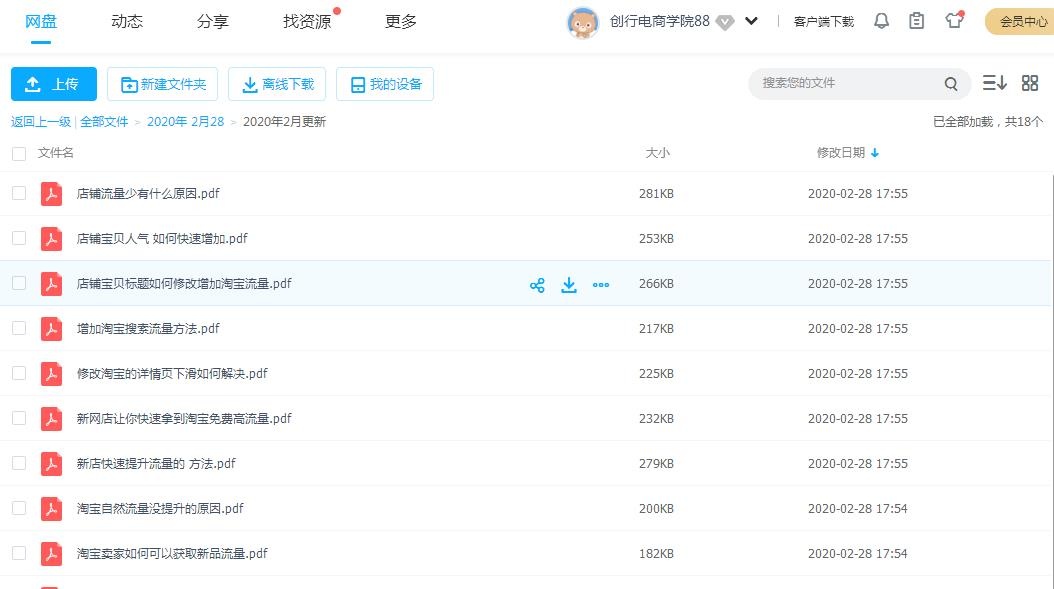Click the coupon icon near 会员中心
Screen dimensions: 1054x589
953,20
